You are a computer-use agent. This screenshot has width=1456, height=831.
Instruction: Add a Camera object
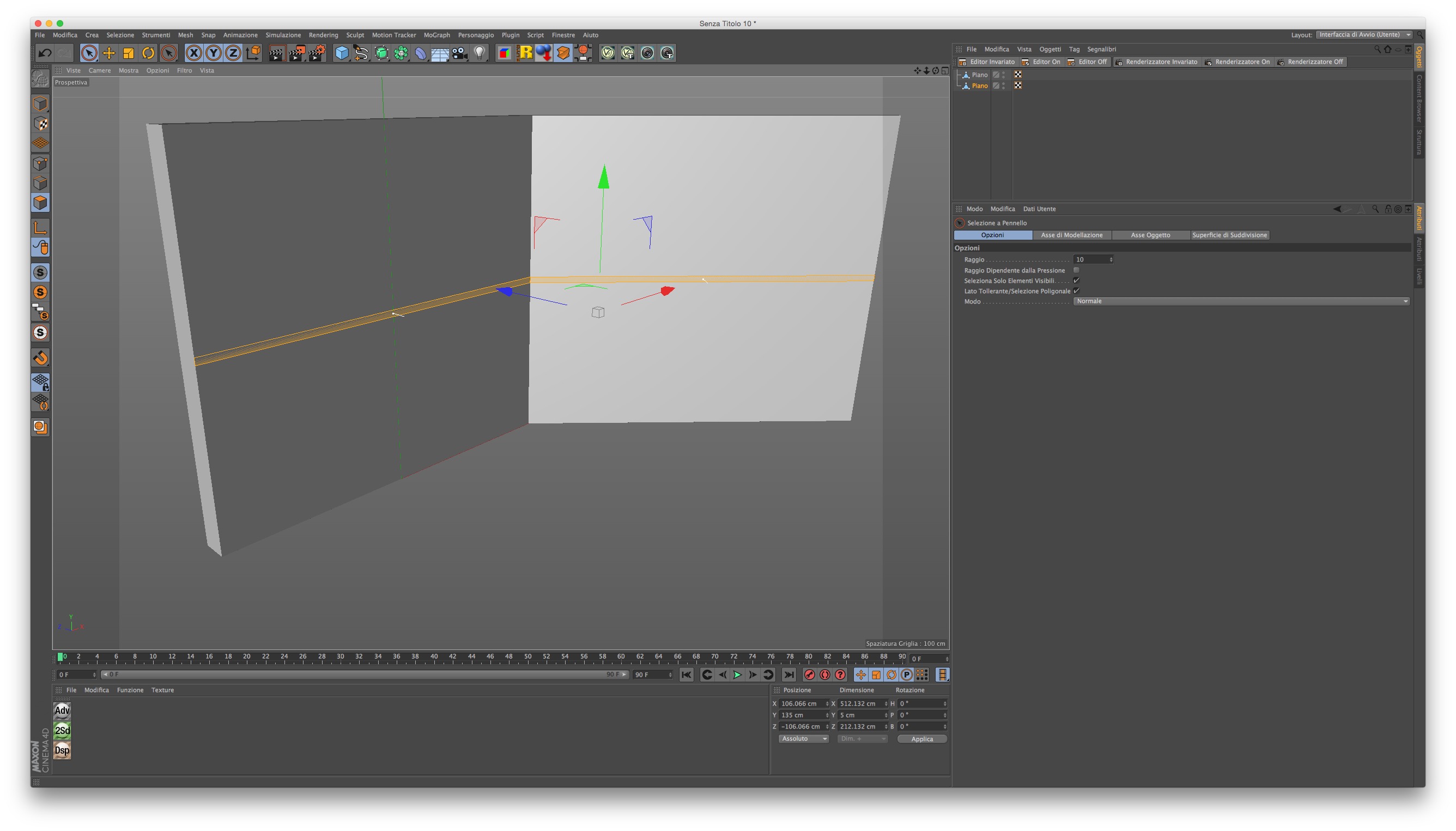pos(459,53)
